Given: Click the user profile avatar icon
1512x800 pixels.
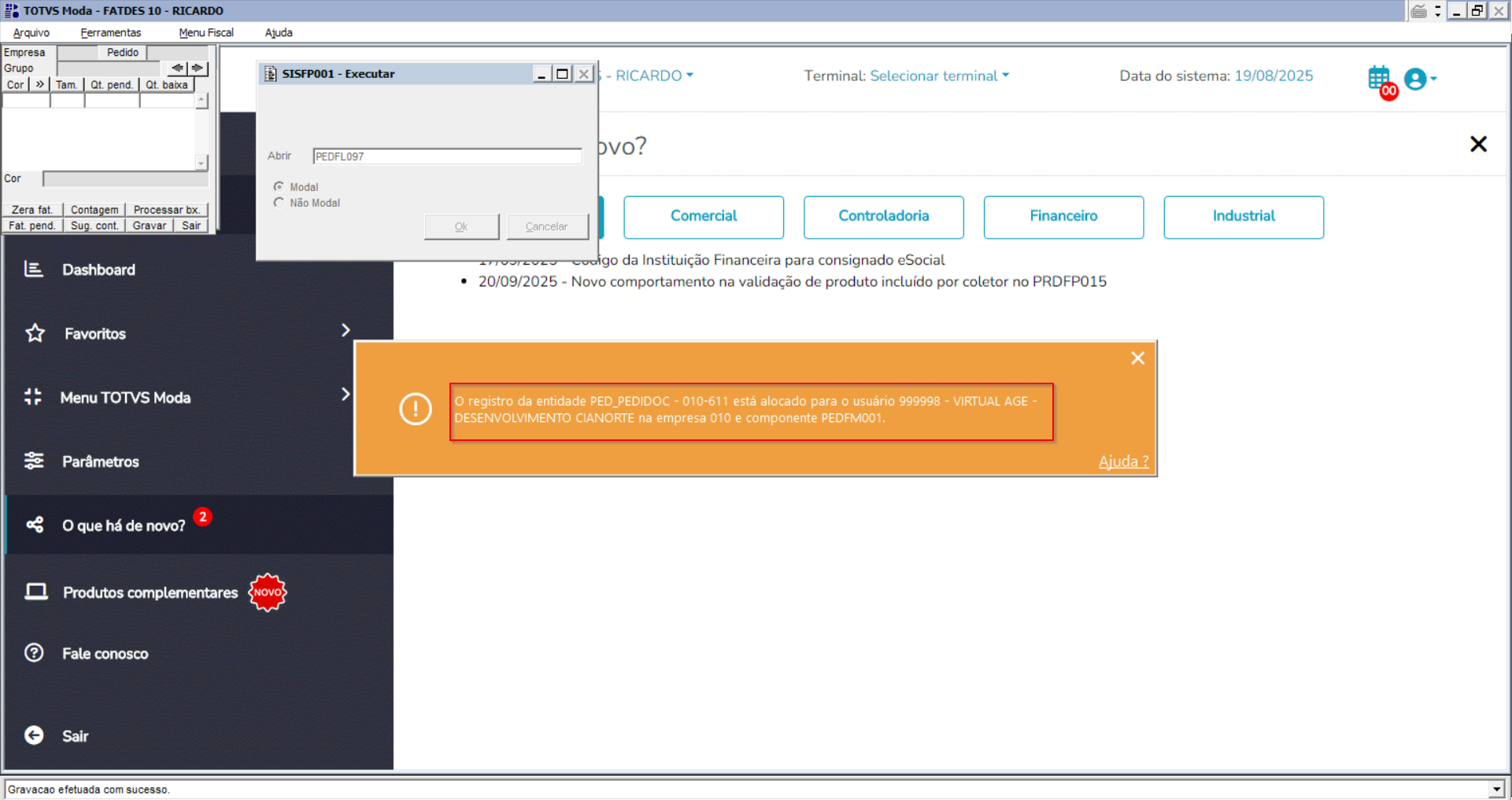Looking at the screenshot, I should (x=1415, y=79).
